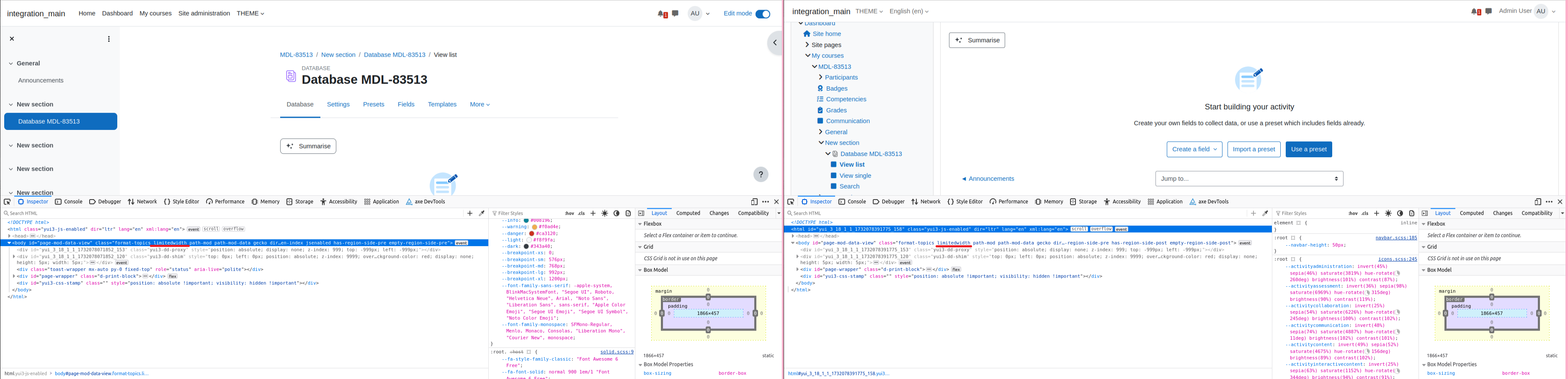Toggle print media simulation in left rules panel
Screen dimensions: 1568x379
pos(628,213)
